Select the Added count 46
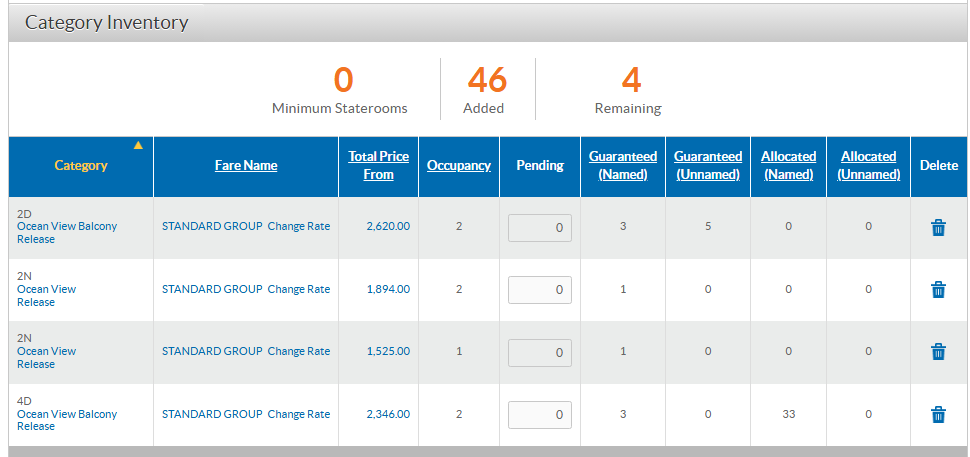The width and height of the screenshot is (970, 457). pos(487,80)
